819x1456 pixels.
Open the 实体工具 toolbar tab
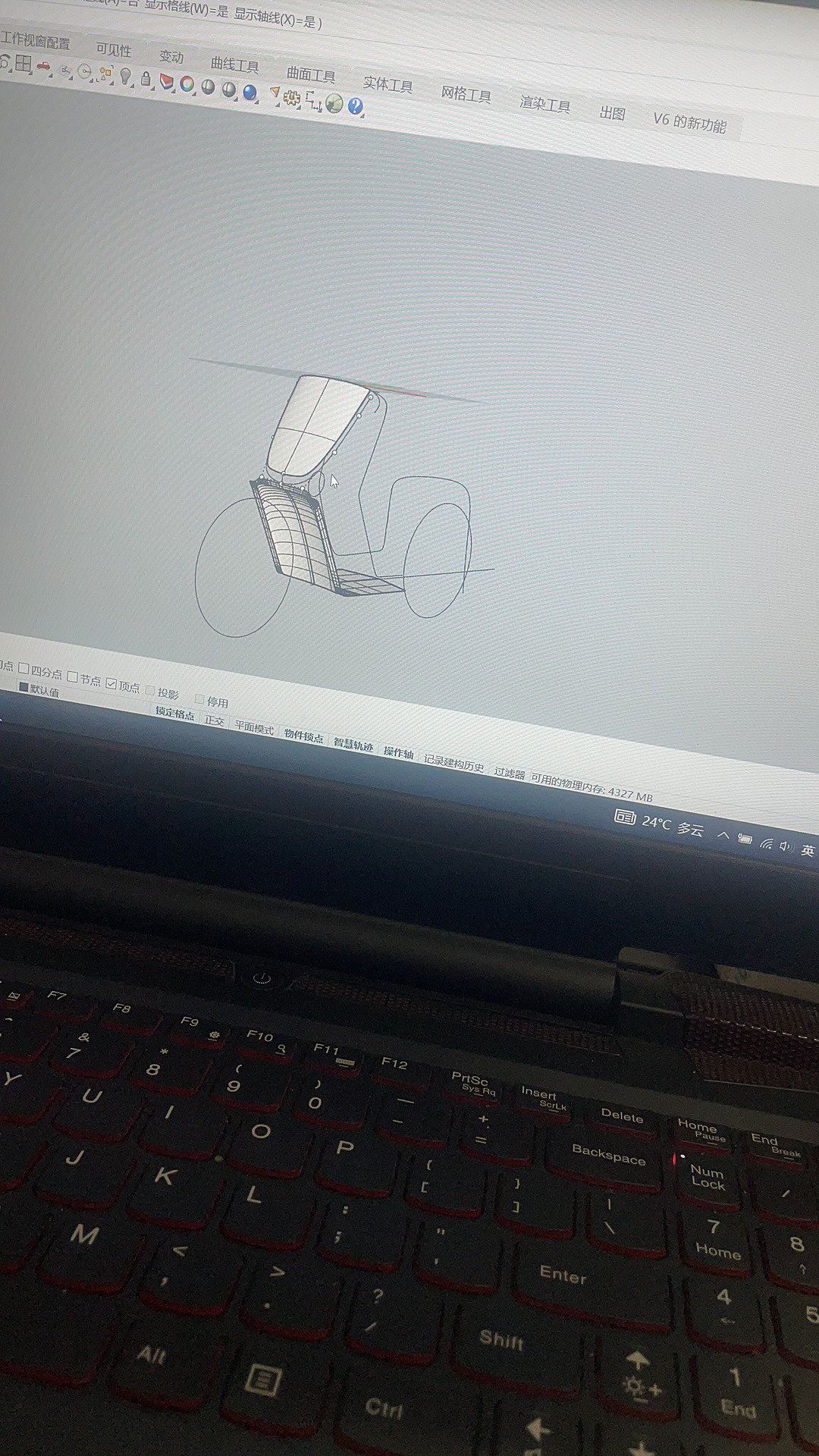point(388,85)
